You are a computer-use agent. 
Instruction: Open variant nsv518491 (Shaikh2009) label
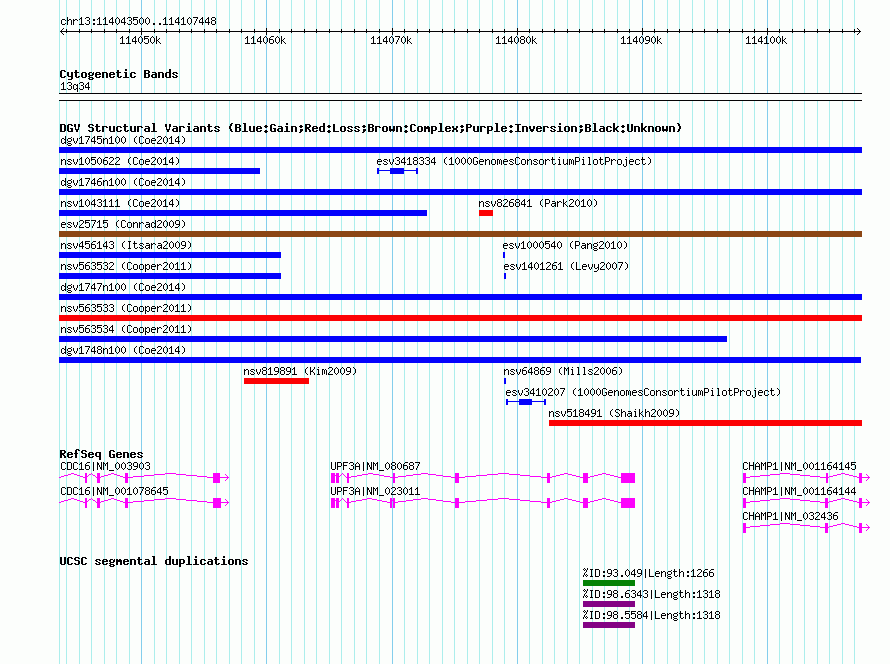pyautogui.click(x=614, y=413)
